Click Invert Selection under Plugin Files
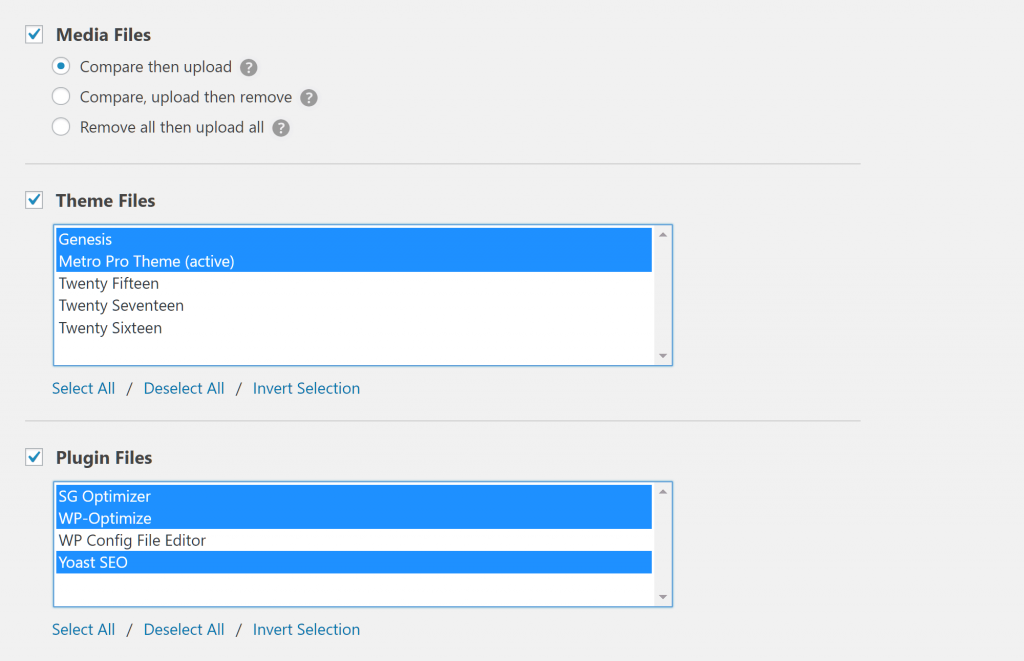 point(306,629)
